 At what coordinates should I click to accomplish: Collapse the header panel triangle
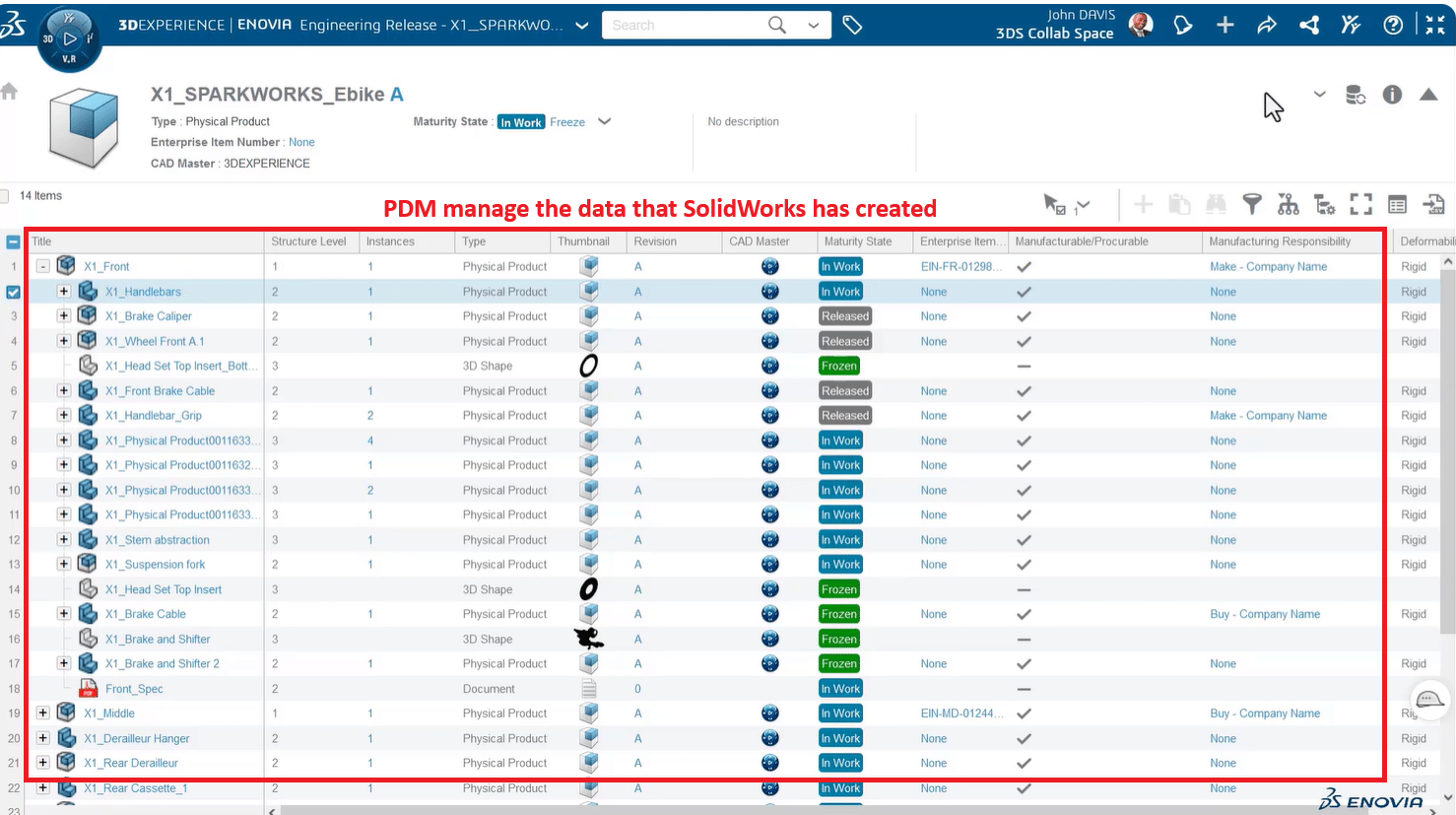pos(1428,95)
